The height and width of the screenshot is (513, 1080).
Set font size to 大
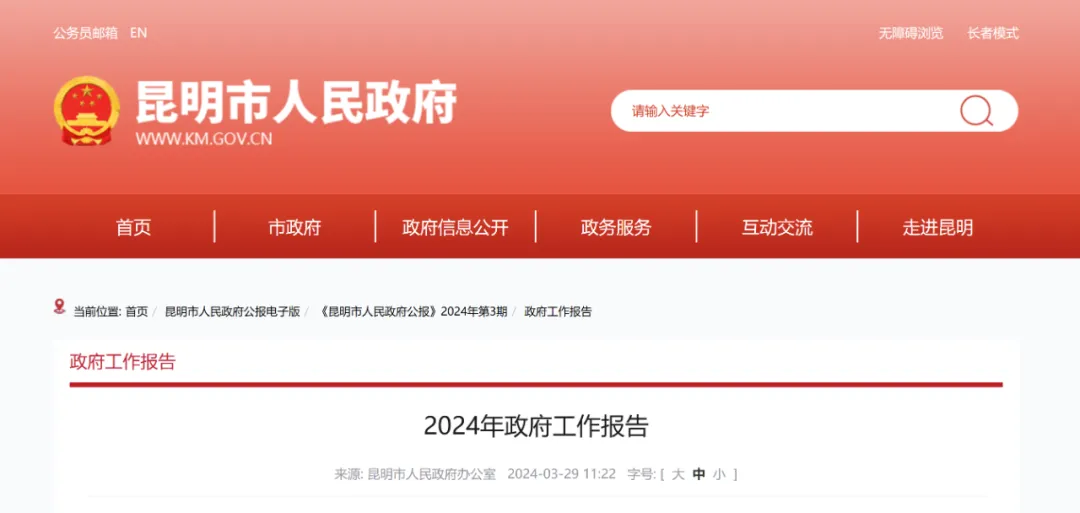678,474
